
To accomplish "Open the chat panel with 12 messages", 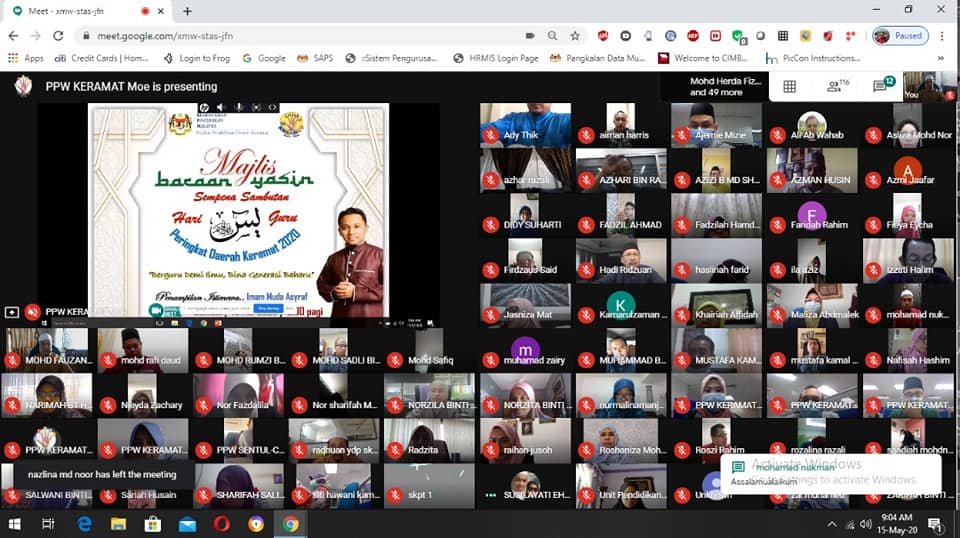I will tap(884, 86).
